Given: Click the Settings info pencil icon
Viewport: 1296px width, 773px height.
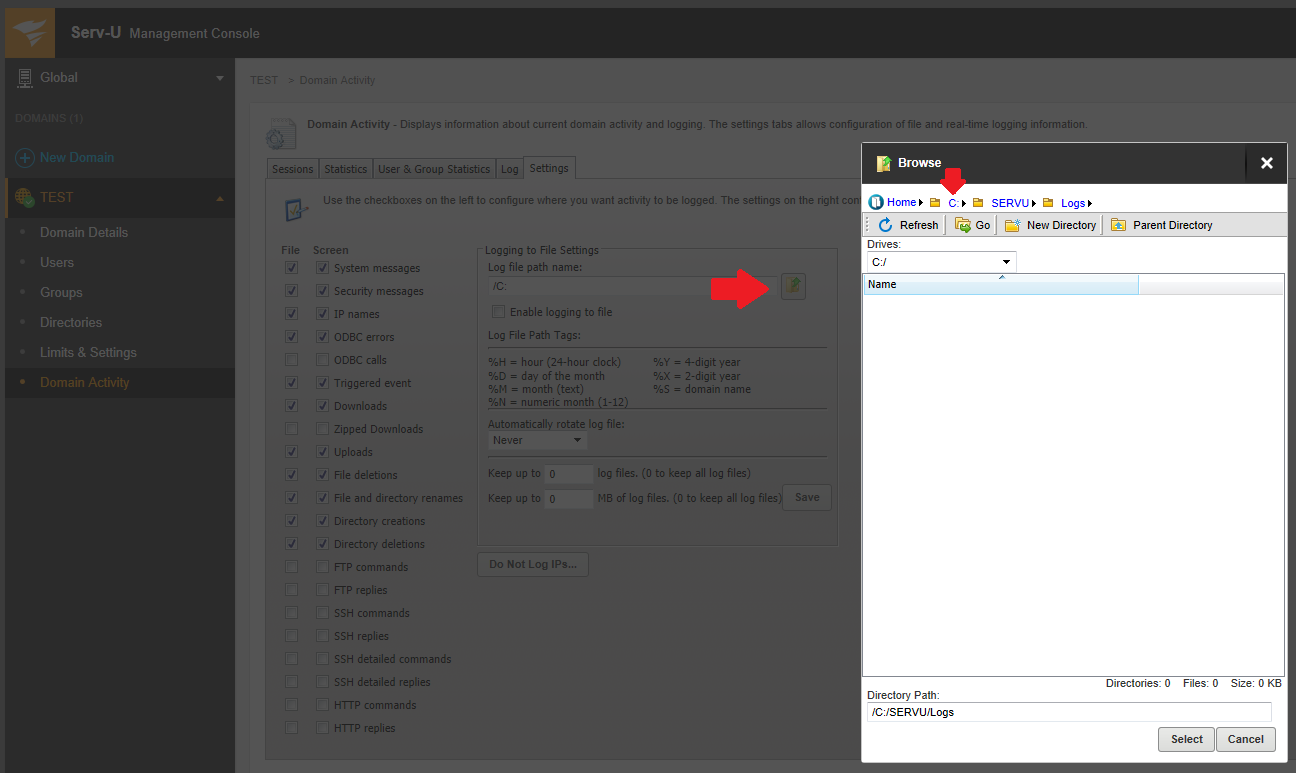Looking at the screenshot, I should tap(296, 209).
